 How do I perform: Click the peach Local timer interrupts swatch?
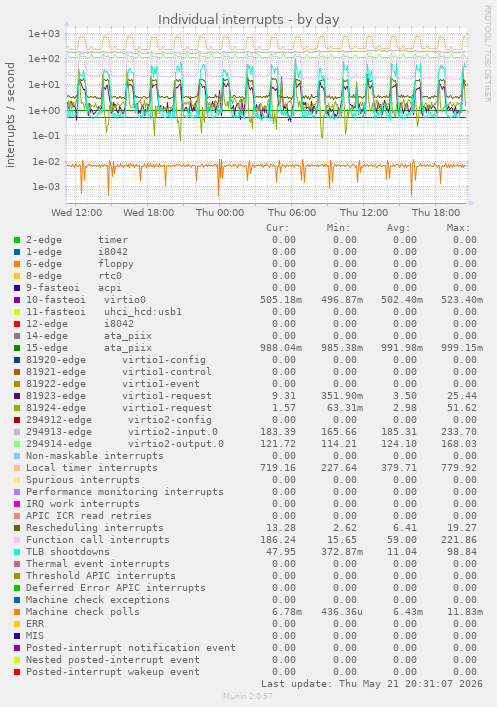tap(17, 468)
